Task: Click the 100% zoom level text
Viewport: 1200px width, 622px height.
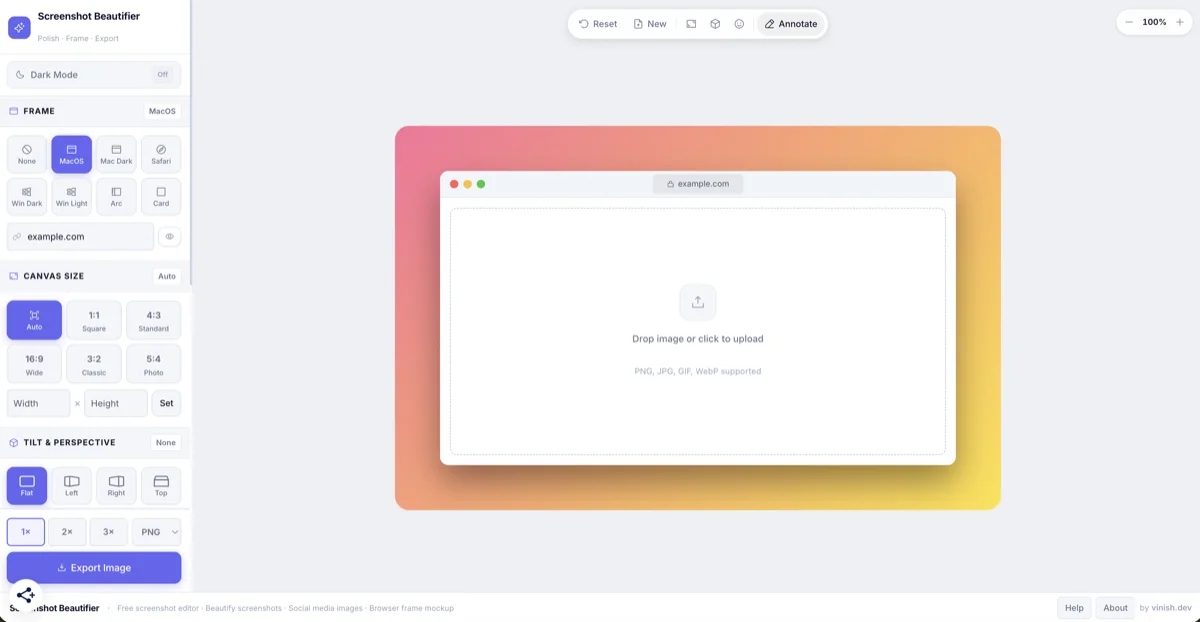Action: tap(1154, 22)
